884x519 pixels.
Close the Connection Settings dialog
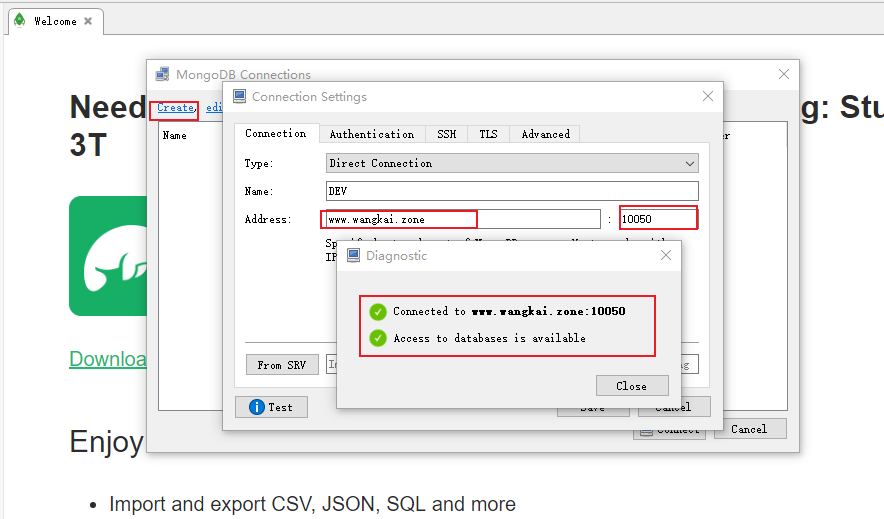(708, 96)
